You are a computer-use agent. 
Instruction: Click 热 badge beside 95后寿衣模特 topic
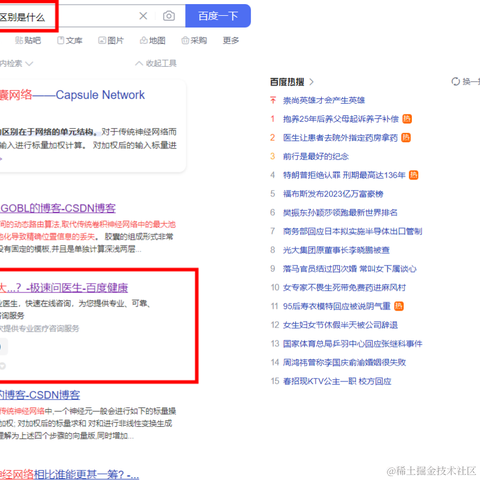point(399,306)
